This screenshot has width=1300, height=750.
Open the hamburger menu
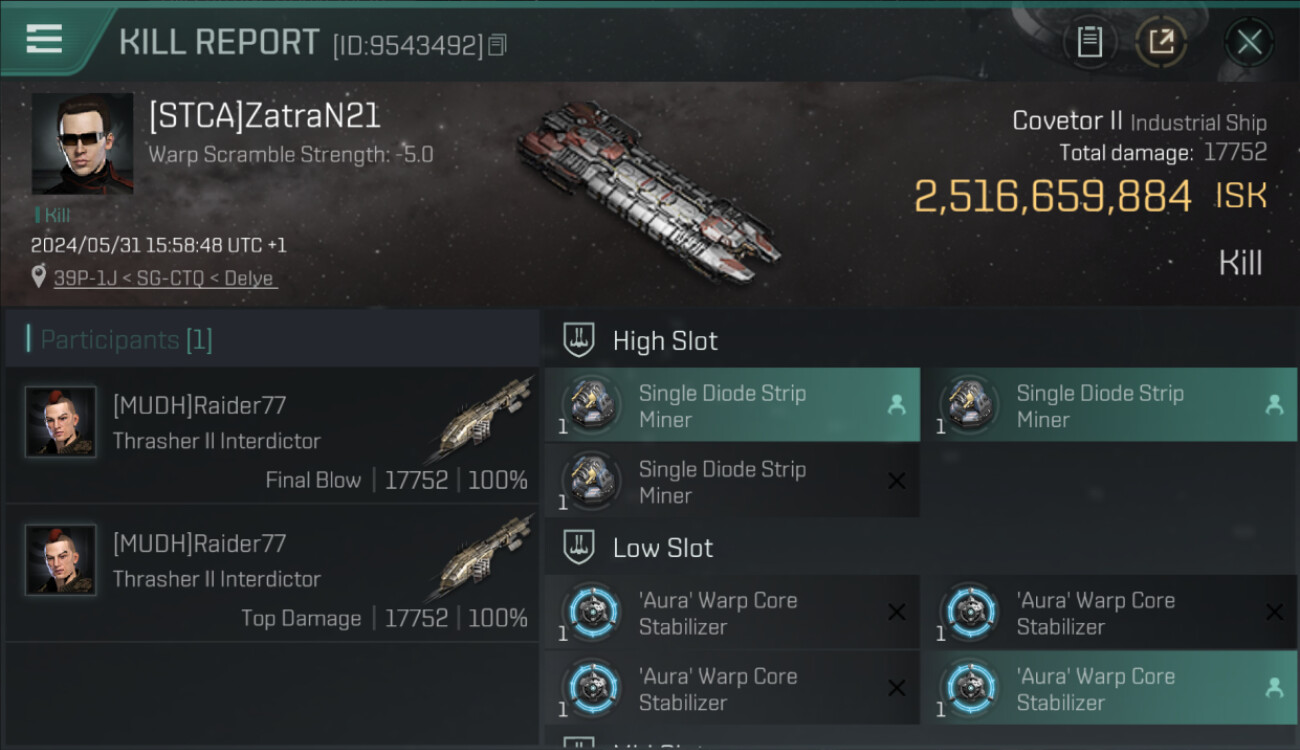(44, 40)
